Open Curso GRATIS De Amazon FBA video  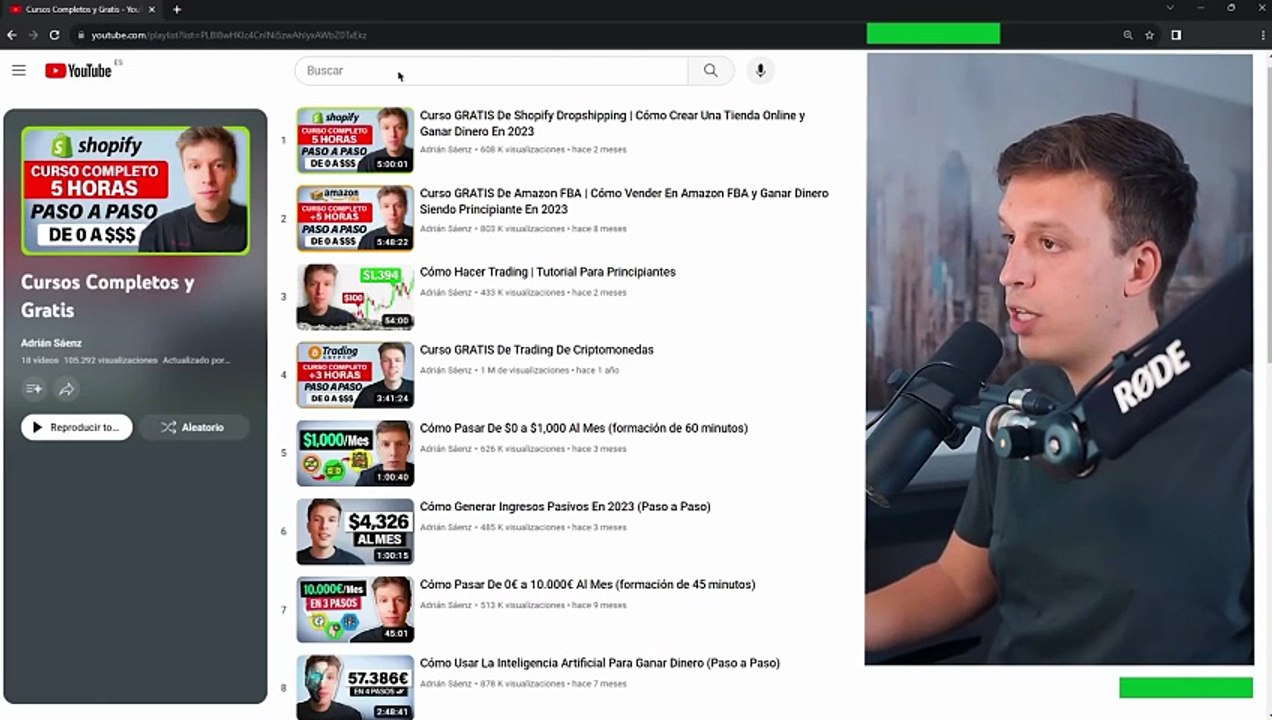pyautogui.click(x=624, y=201)
